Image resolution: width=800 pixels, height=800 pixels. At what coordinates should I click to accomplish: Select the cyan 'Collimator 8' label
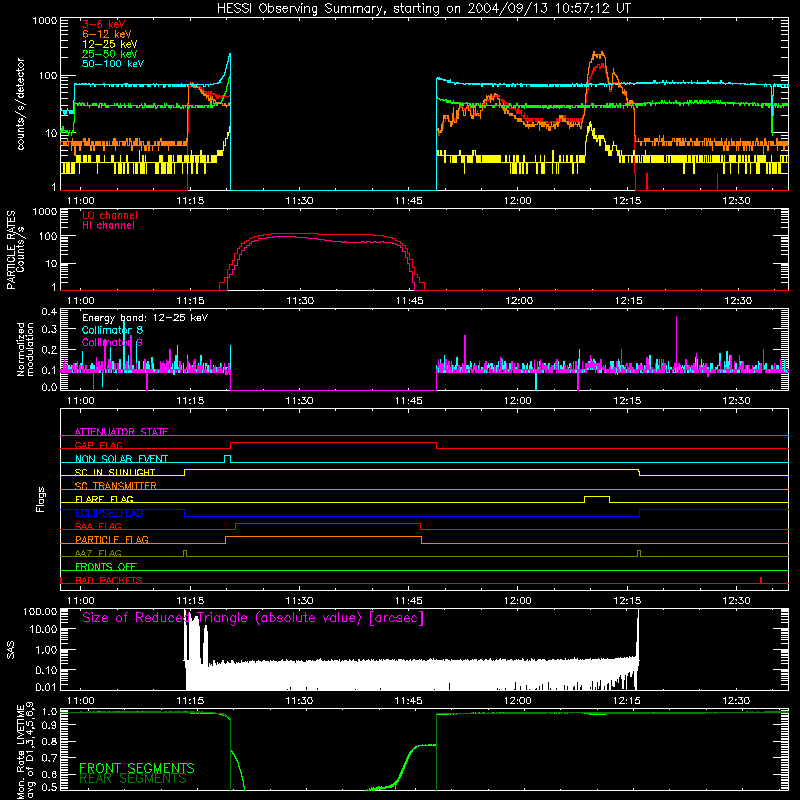112,330
